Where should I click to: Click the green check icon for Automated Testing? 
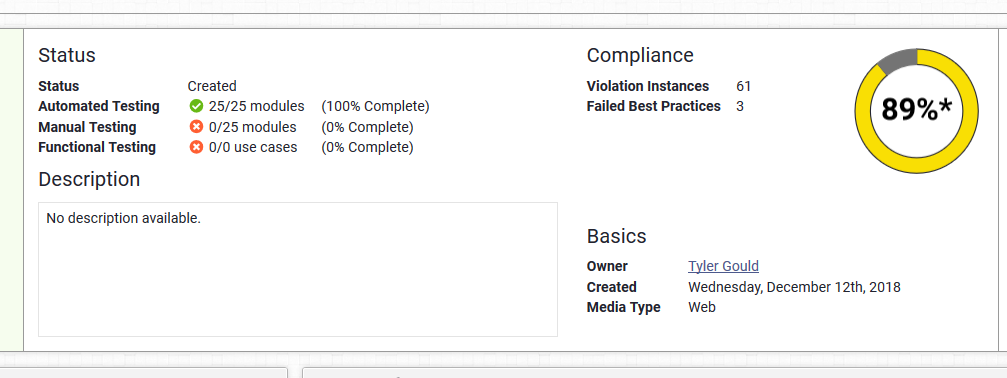[197, 106]
